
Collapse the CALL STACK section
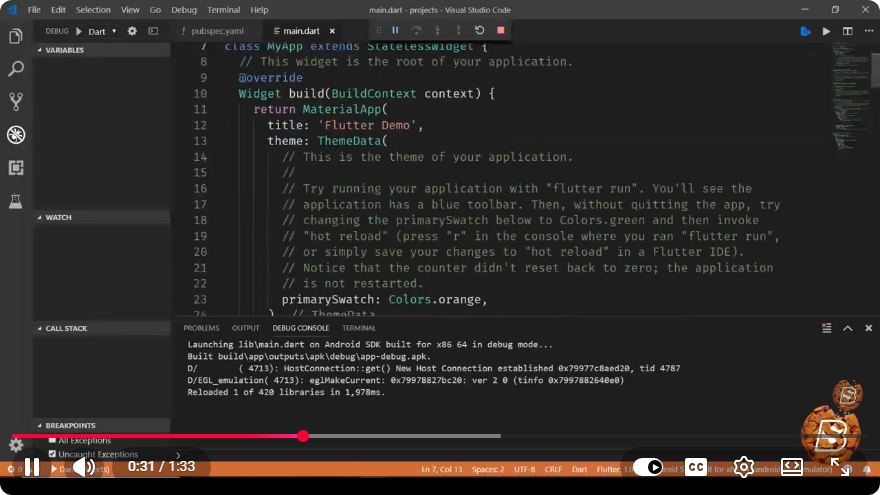40,328
